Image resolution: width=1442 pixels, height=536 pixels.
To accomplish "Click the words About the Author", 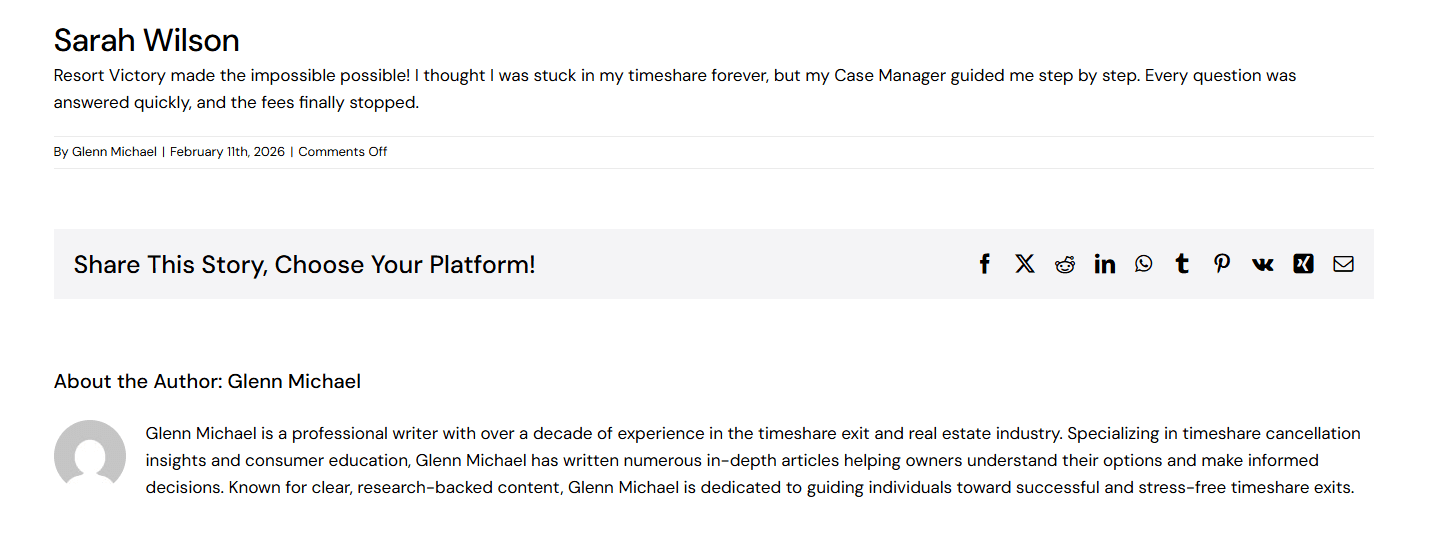I will (x=138, y=381).
